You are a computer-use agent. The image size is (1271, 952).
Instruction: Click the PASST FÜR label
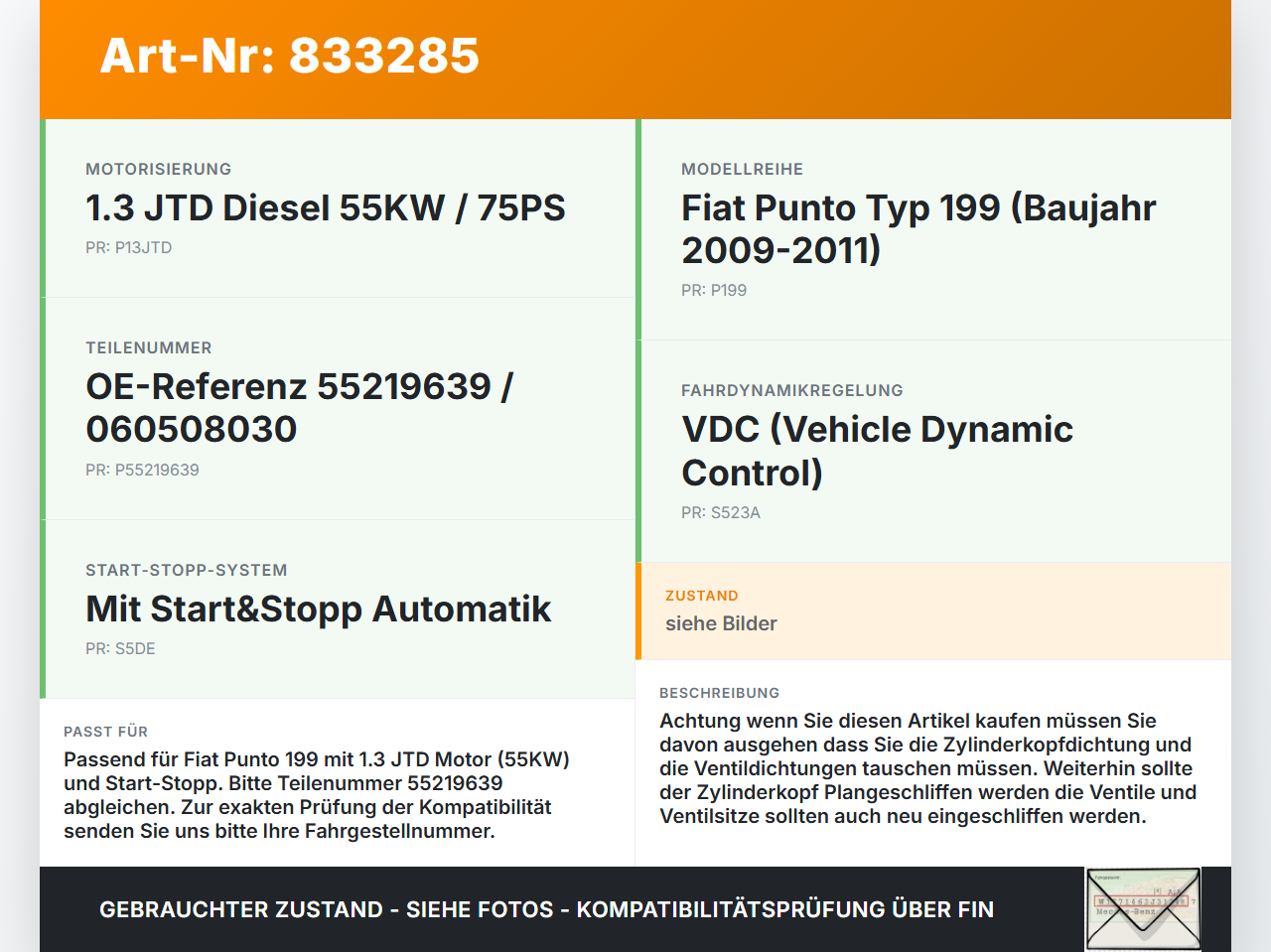106,732
